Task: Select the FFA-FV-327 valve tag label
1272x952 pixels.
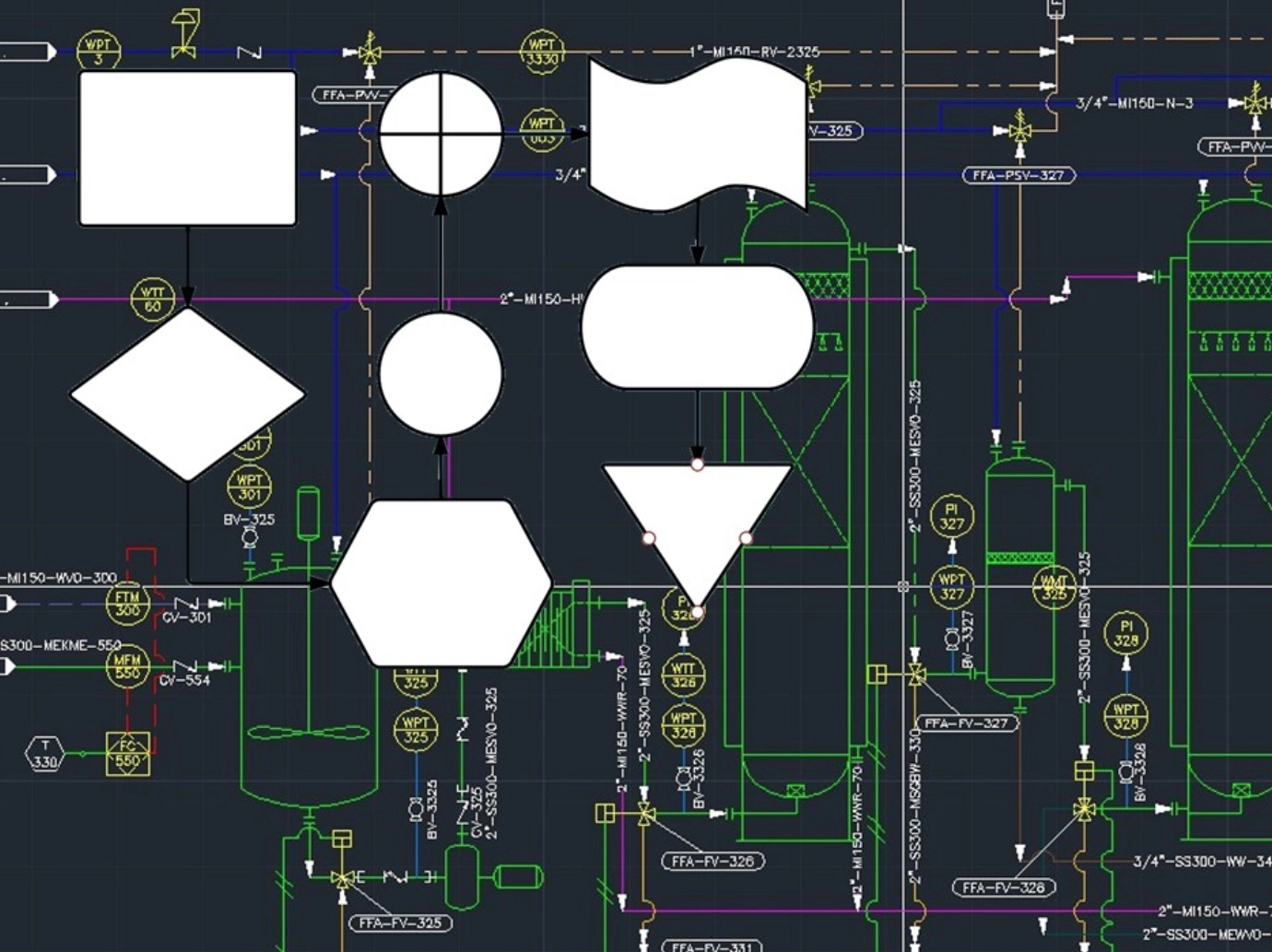Action: tap(966, 723)
